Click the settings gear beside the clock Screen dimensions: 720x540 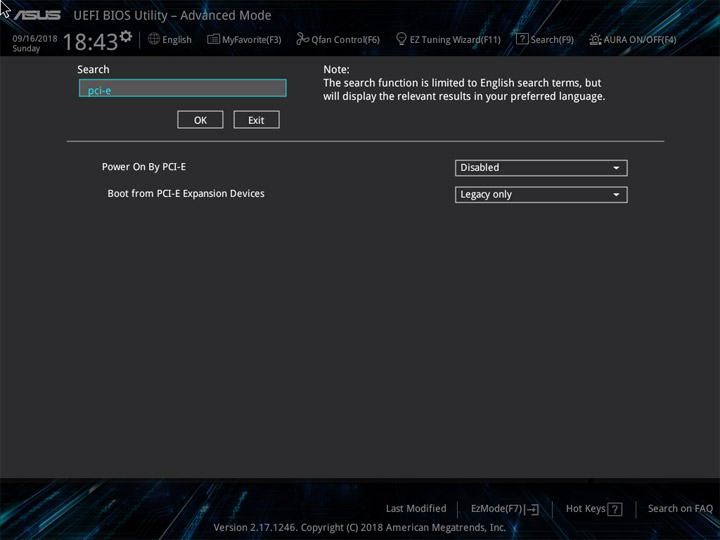126,36
